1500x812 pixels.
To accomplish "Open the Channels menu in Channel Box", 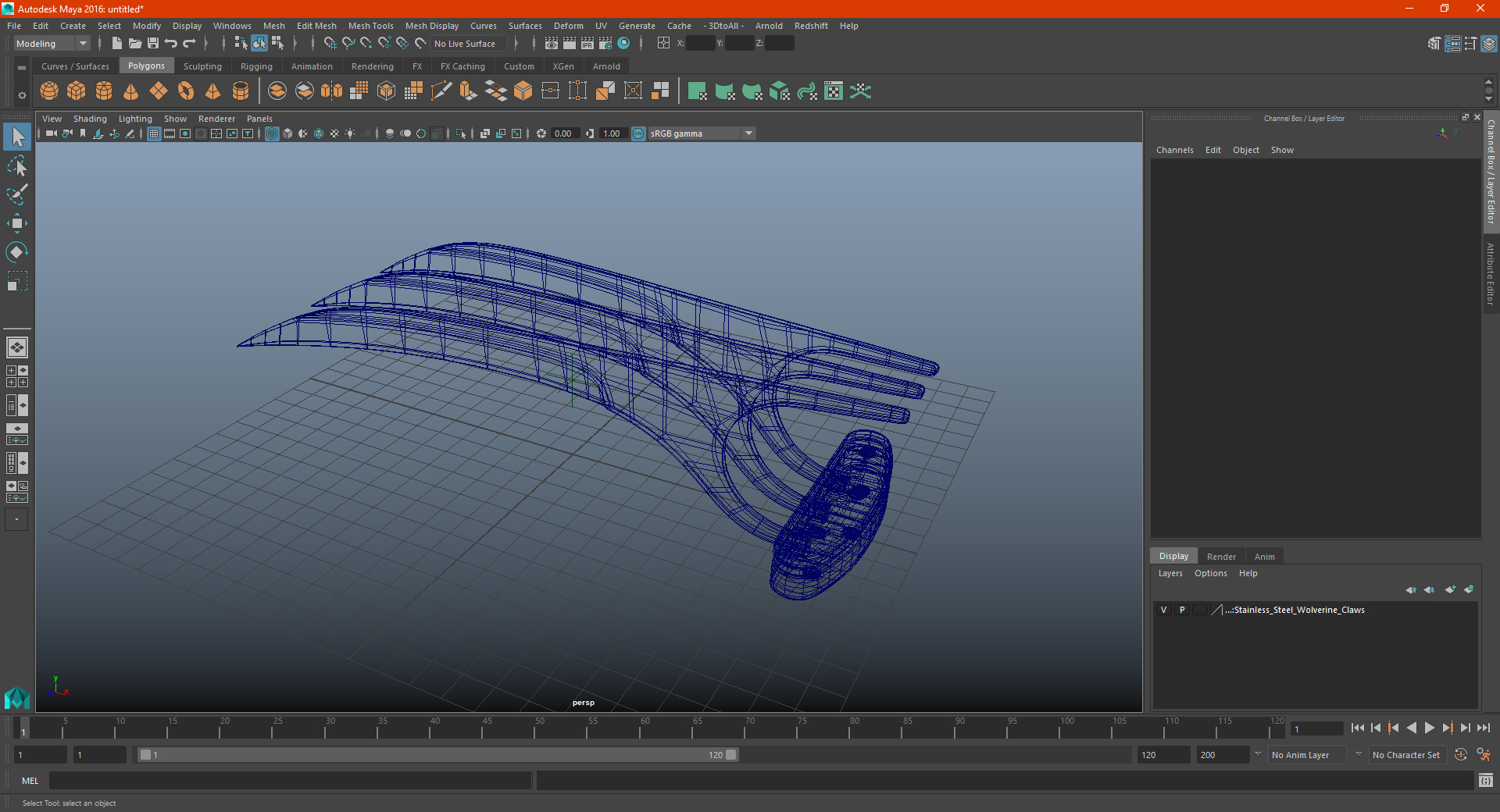I will (x=1174, y=150).
